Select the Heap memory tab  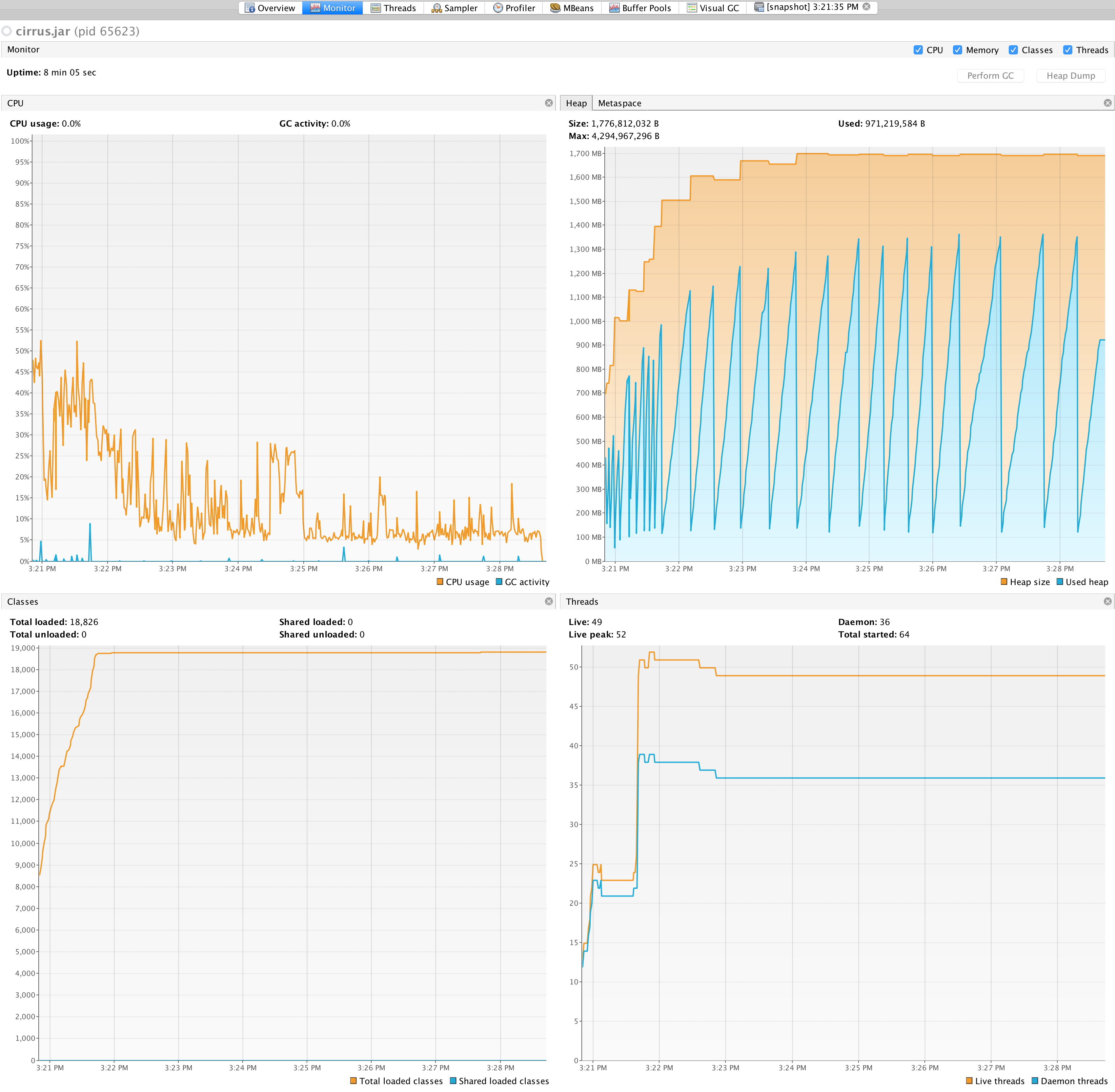[576, 103]
